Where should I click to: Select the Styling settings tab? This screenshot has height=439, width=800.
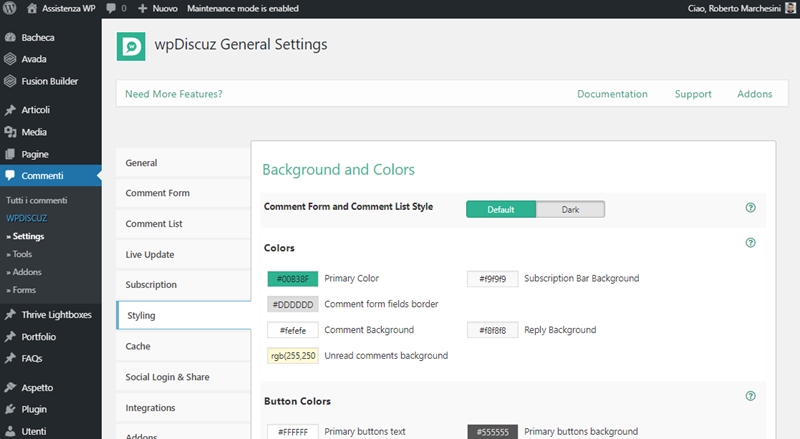point(183,315)
